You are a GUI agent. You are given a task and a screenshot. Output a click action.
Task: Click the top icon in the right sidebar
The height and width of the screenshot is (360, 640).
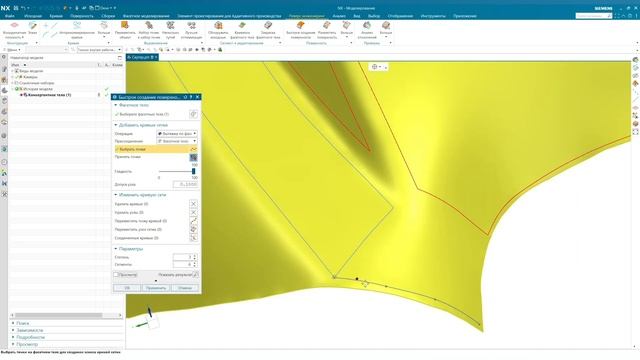(x=636, y=60)
